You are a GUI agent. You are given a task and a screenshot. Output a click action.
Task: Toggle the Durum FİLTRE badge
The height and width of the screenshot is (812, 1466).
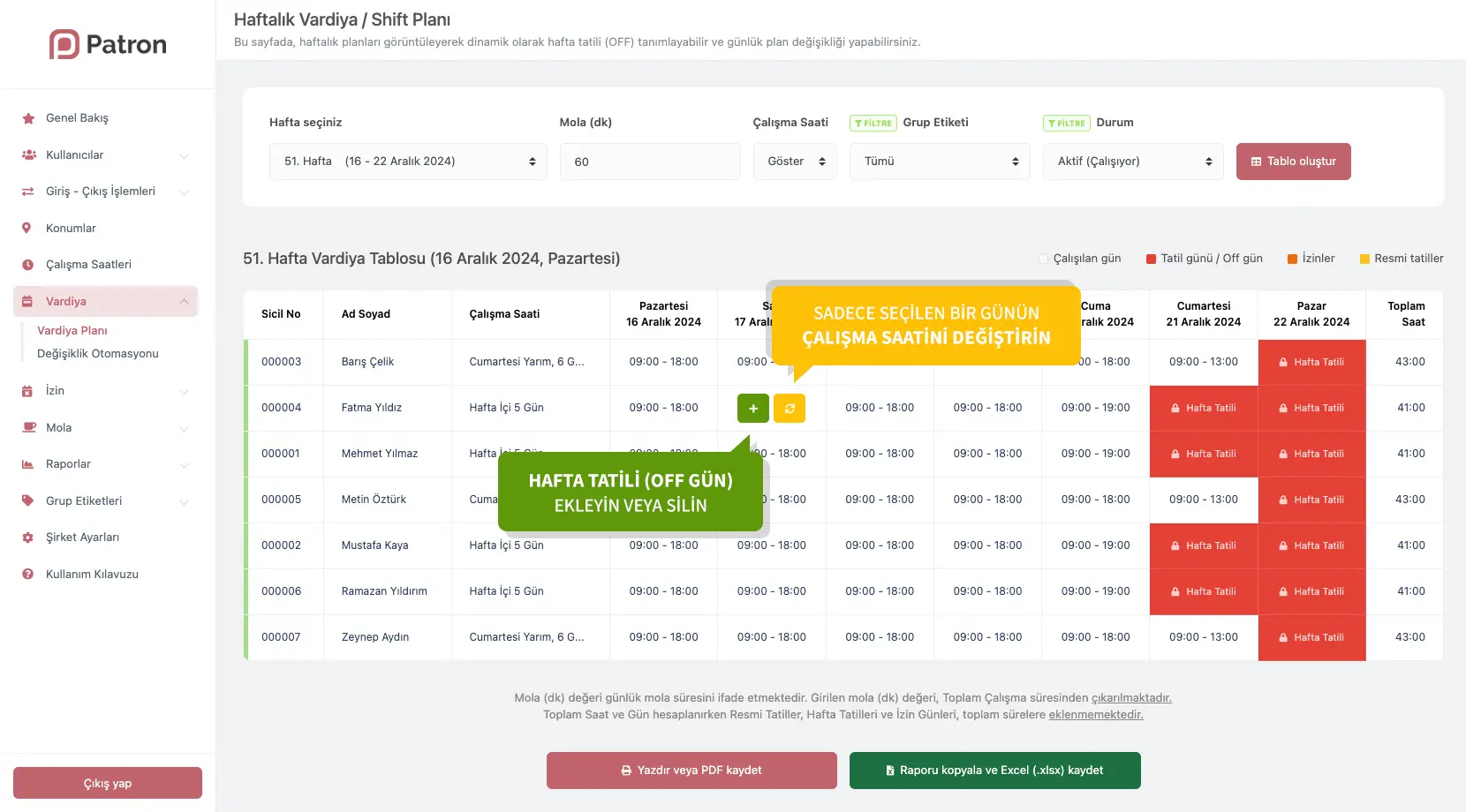tap(1066, 124)
